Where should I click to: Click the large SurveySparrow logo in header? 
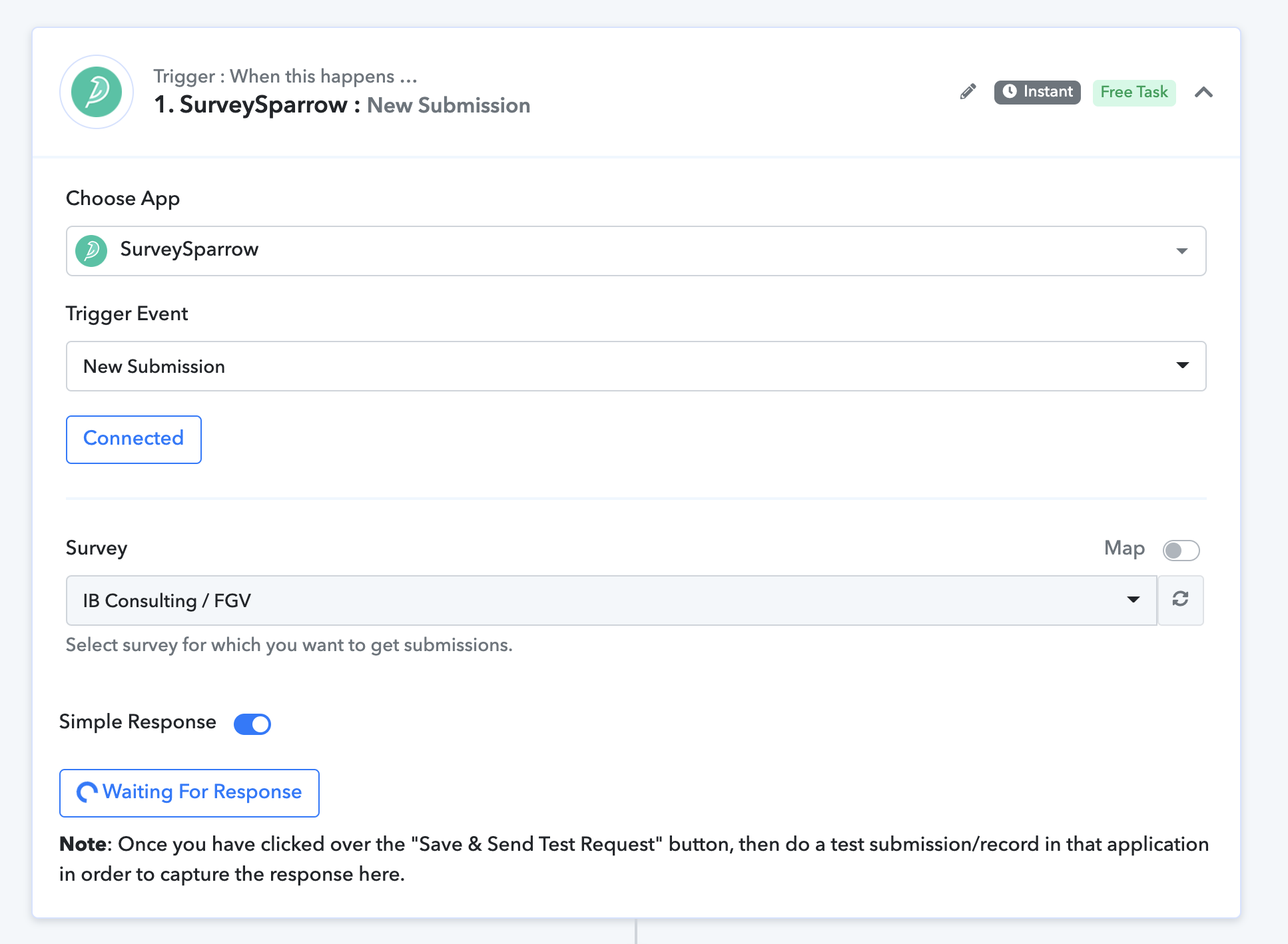[97, 92]
